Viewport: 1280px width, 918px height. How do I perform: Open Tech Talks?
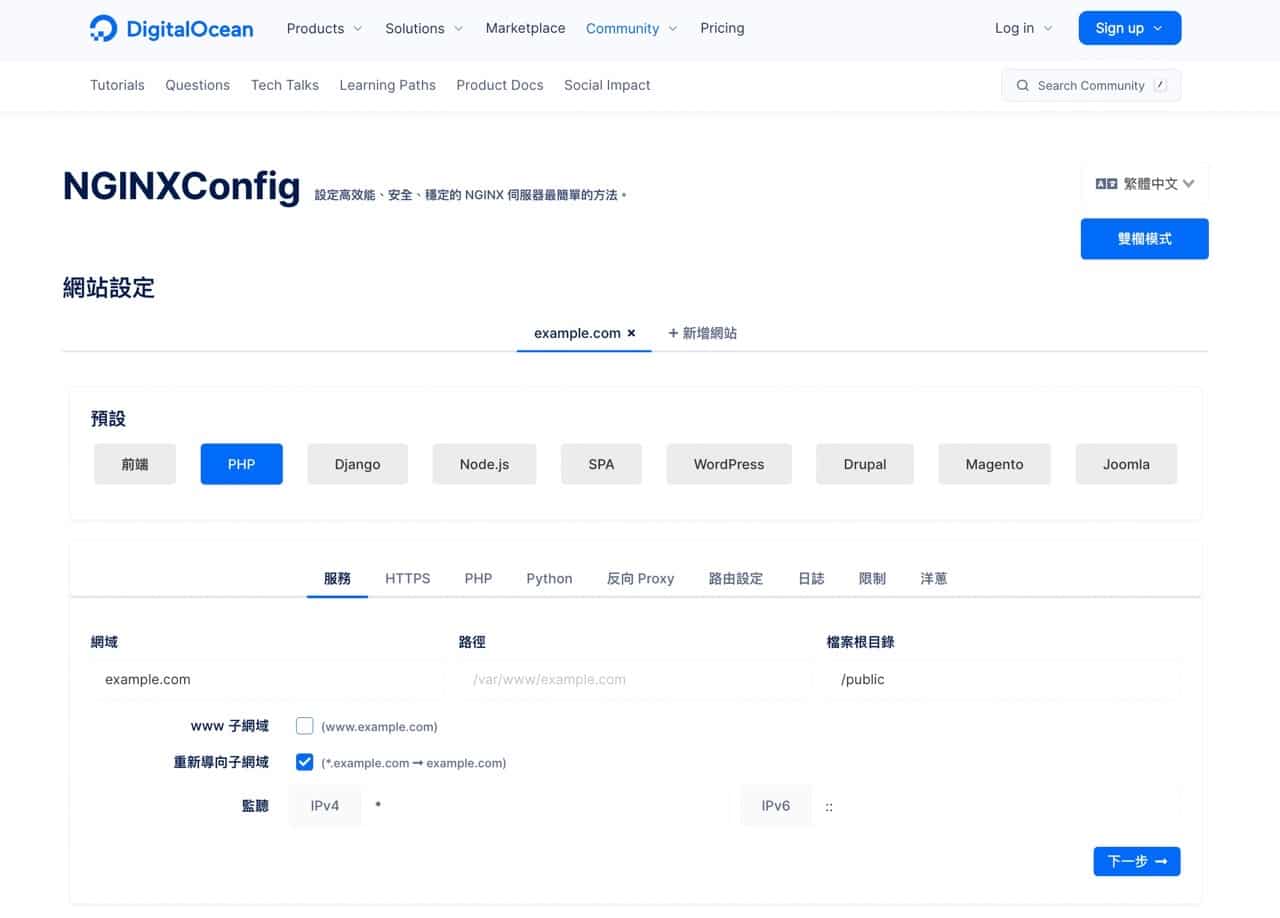pyautogui.click(x=285, y=85)
